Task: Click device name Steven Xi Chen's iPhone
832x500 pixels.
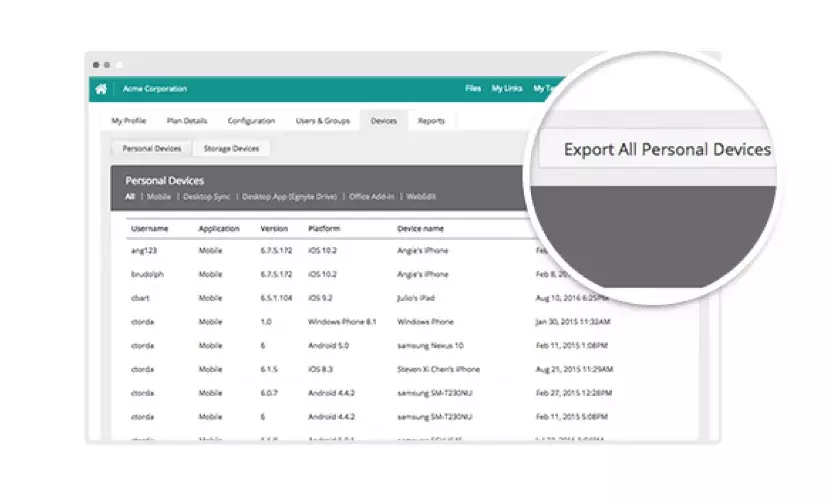Action: pos(438,369)
